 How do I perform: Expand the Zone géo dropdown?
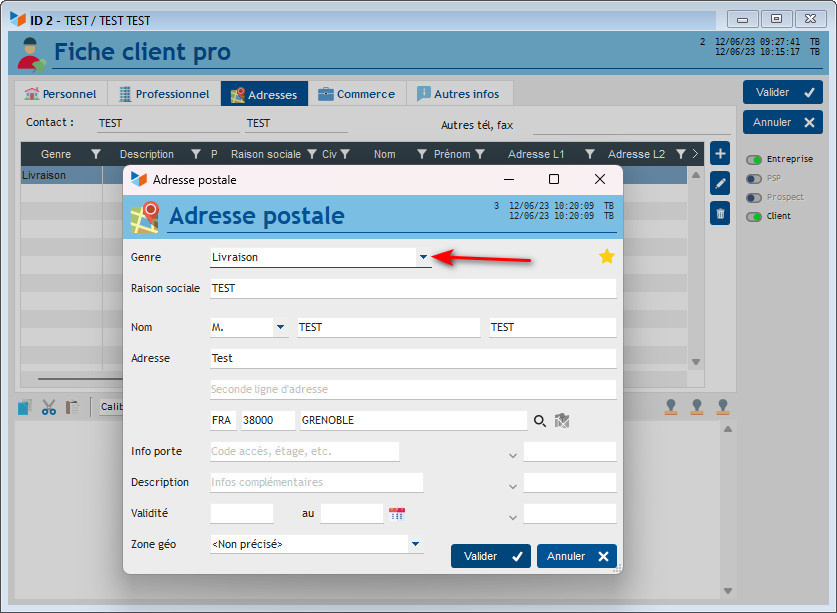click(x=415, y=544)
